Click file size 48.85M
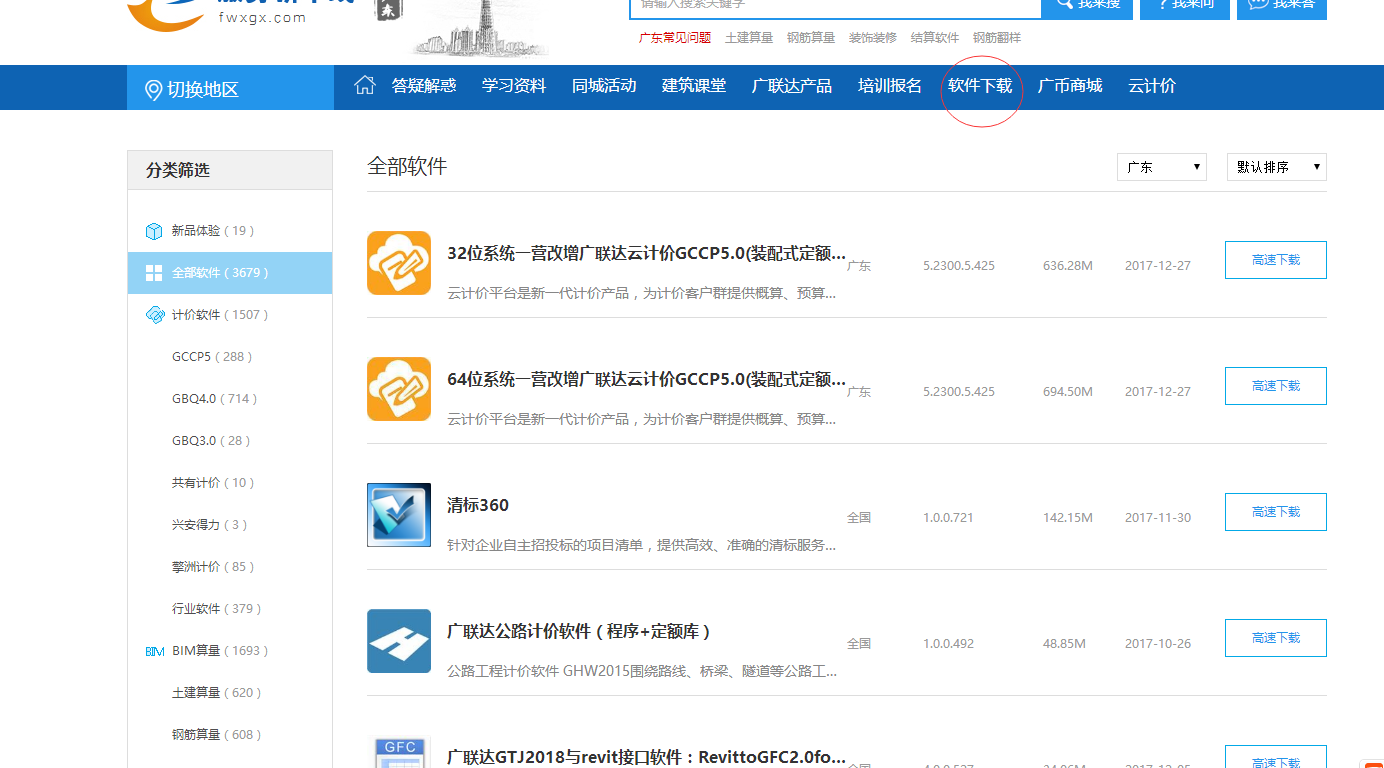 1064,644
